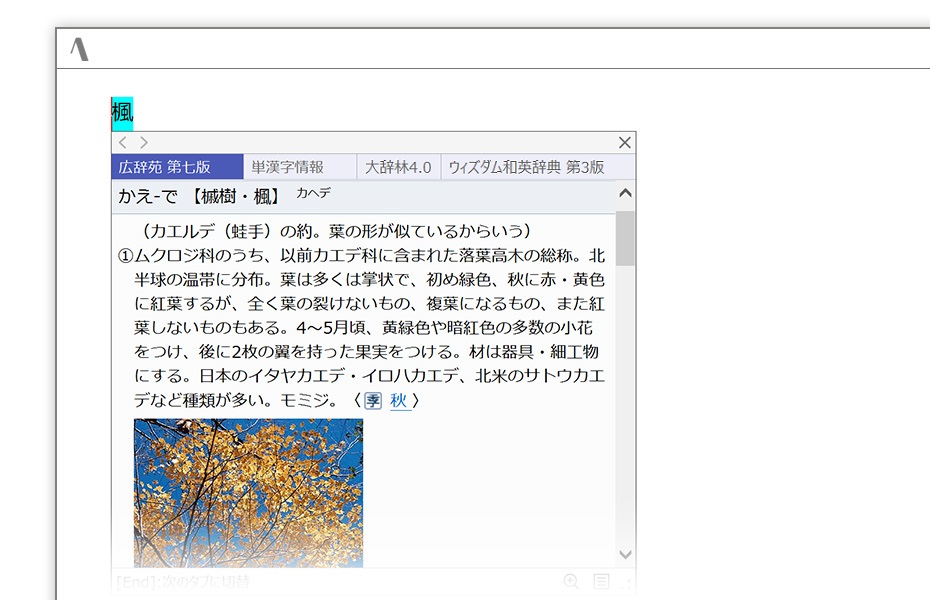
Task: Go forward with the right arrow icon
Action: [144, 142]
